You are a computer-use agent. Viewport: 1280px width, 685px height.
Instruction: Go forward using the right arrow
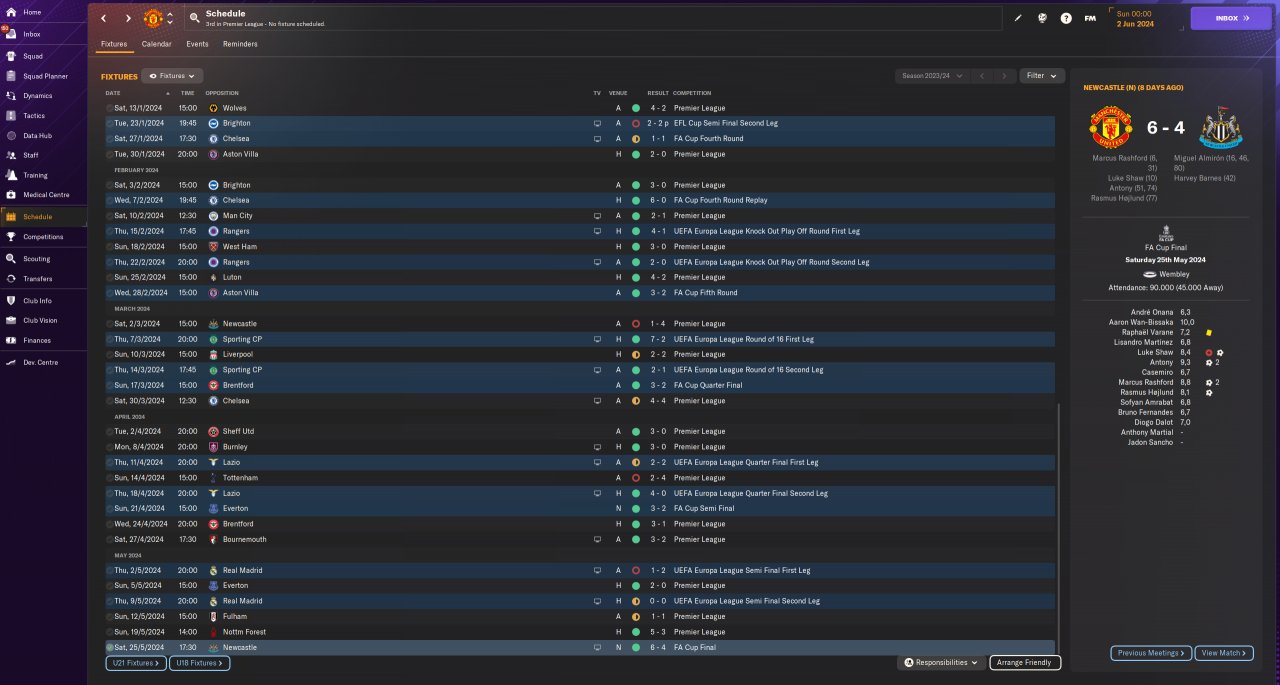[128, 18]
